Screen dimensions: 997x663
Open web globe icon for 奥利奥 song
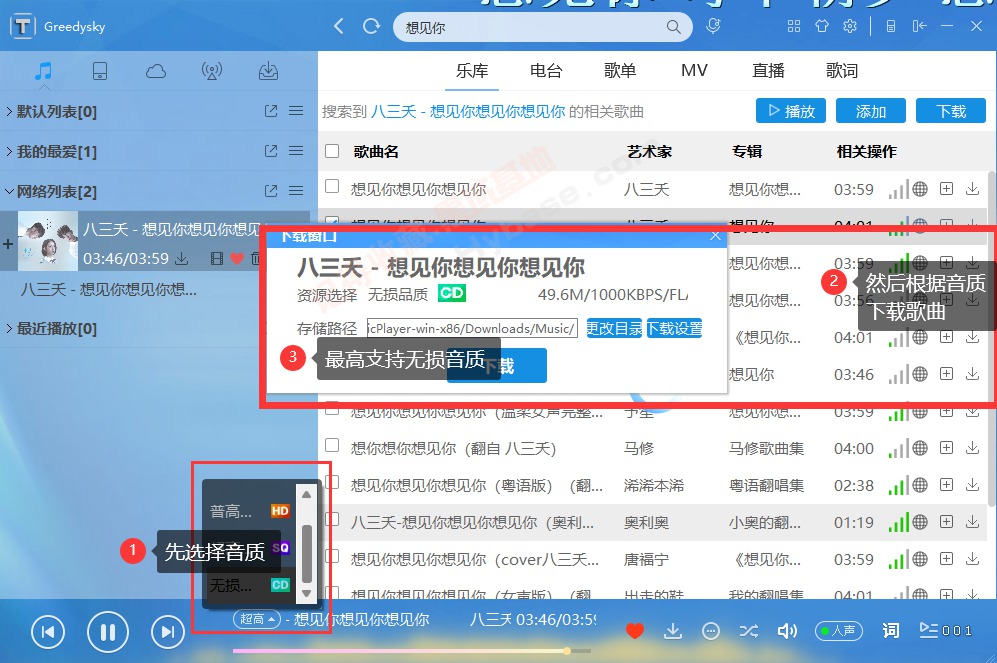point(920,522)
